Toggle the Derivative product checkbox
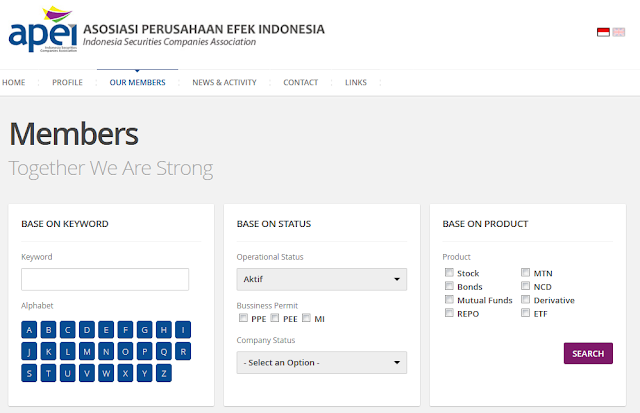 point(525,300)
